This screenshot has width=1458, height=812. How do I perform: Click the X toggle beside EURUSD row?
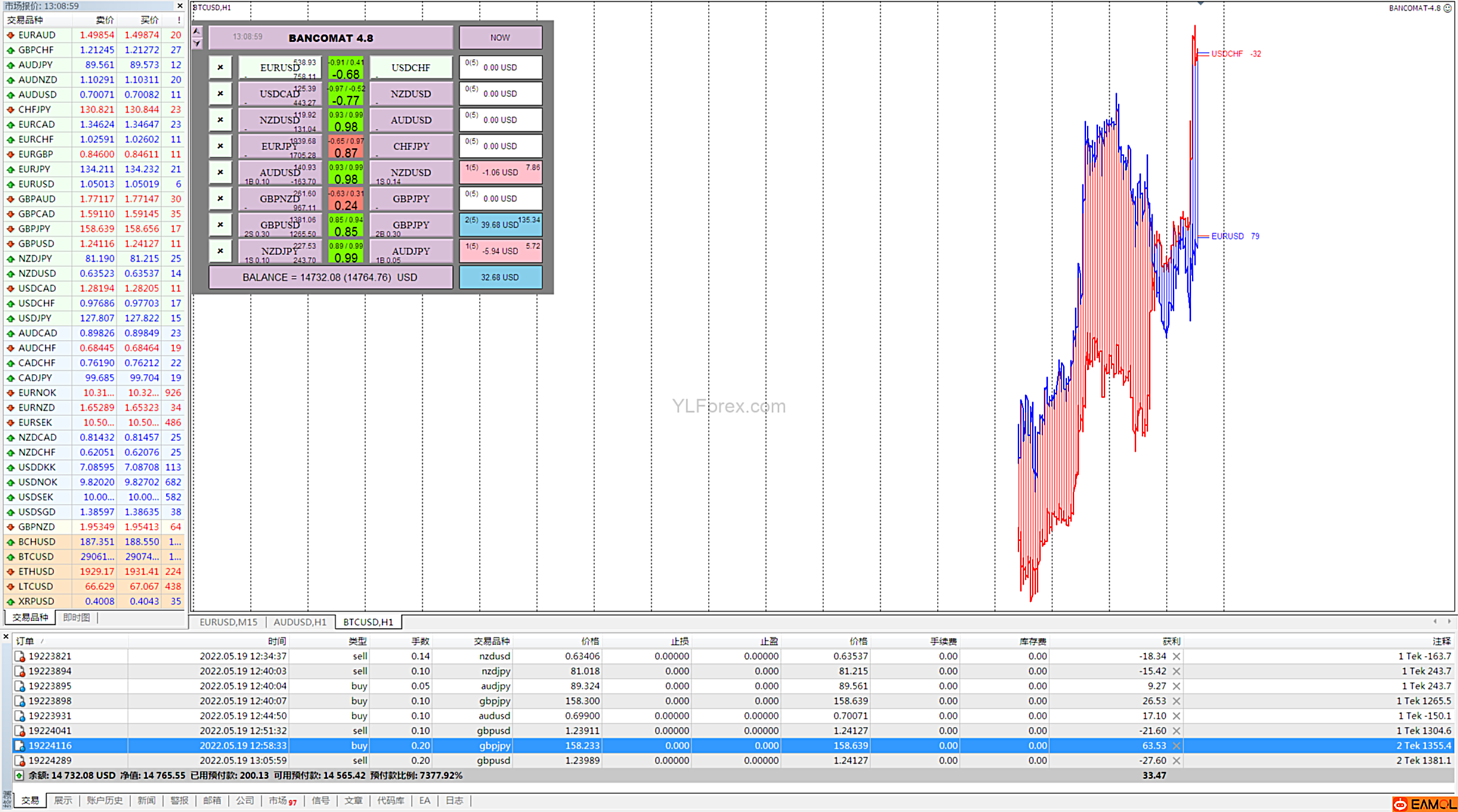pyautogui.click(x=220, y=67)
